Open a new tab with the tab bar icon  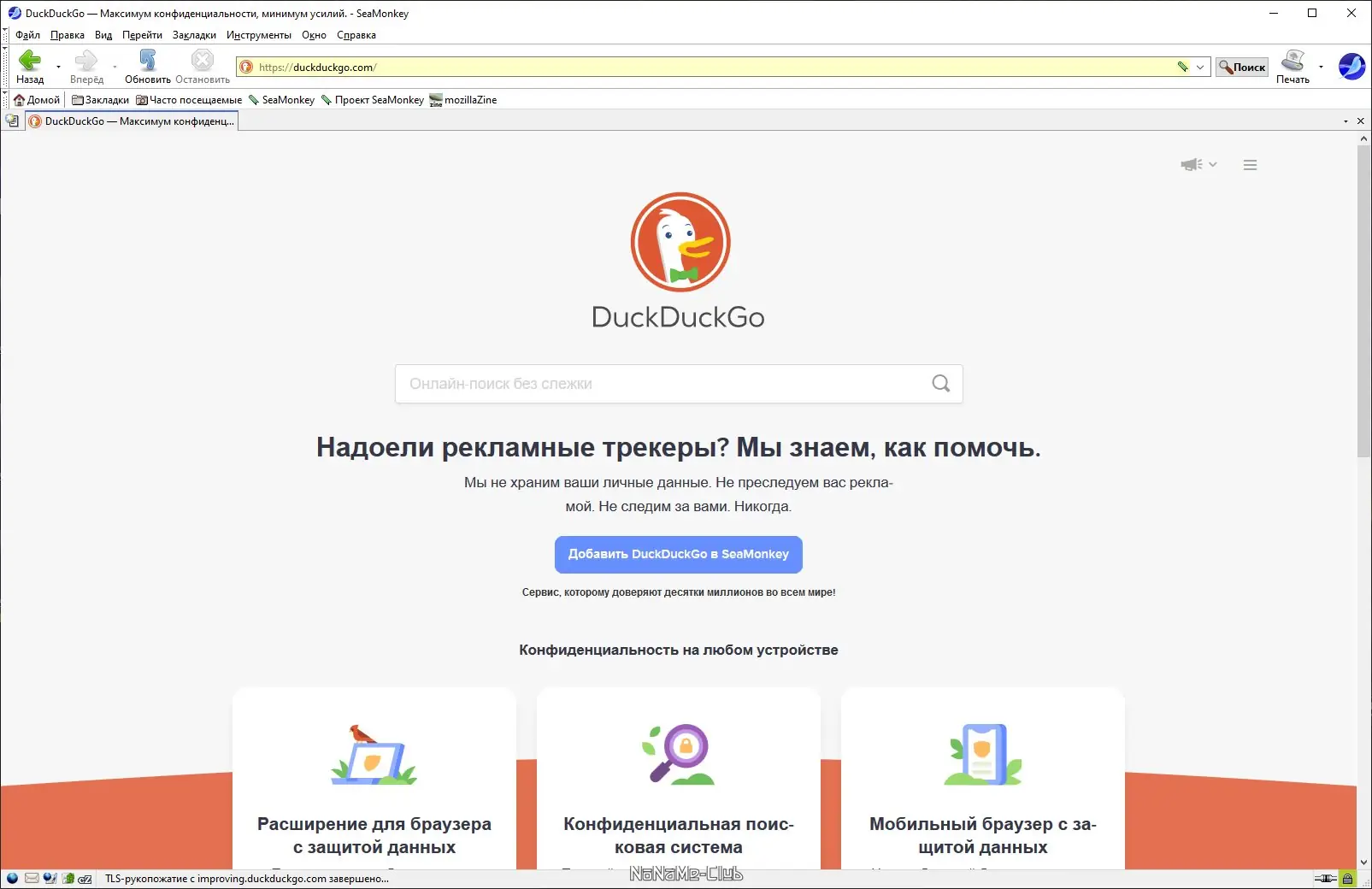(x=12, y=121)
